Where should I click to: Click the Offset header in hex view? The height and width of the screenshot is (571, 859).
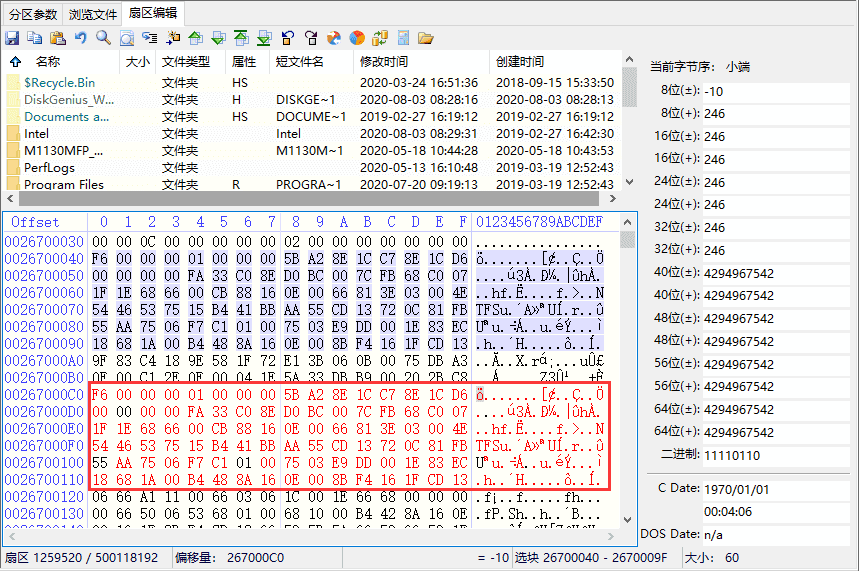tap(35, 222)
